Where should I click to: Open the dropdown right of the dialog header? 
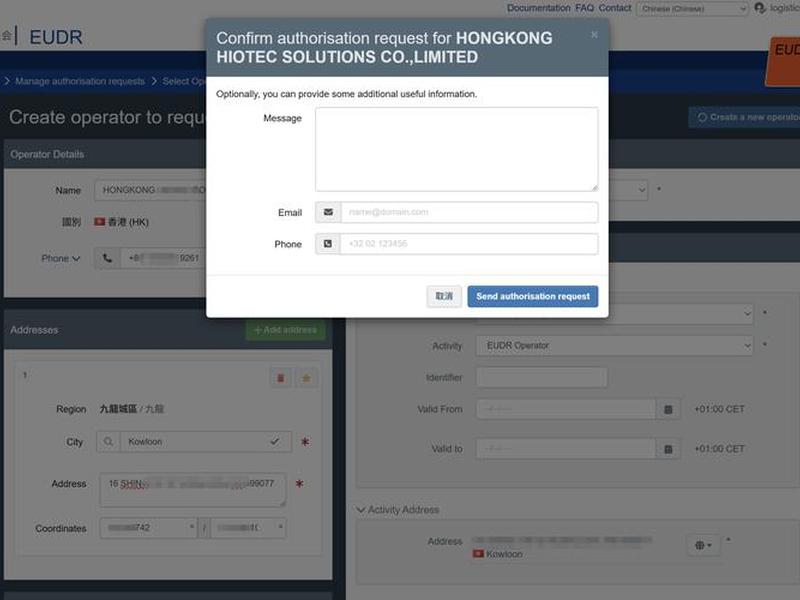629,190
